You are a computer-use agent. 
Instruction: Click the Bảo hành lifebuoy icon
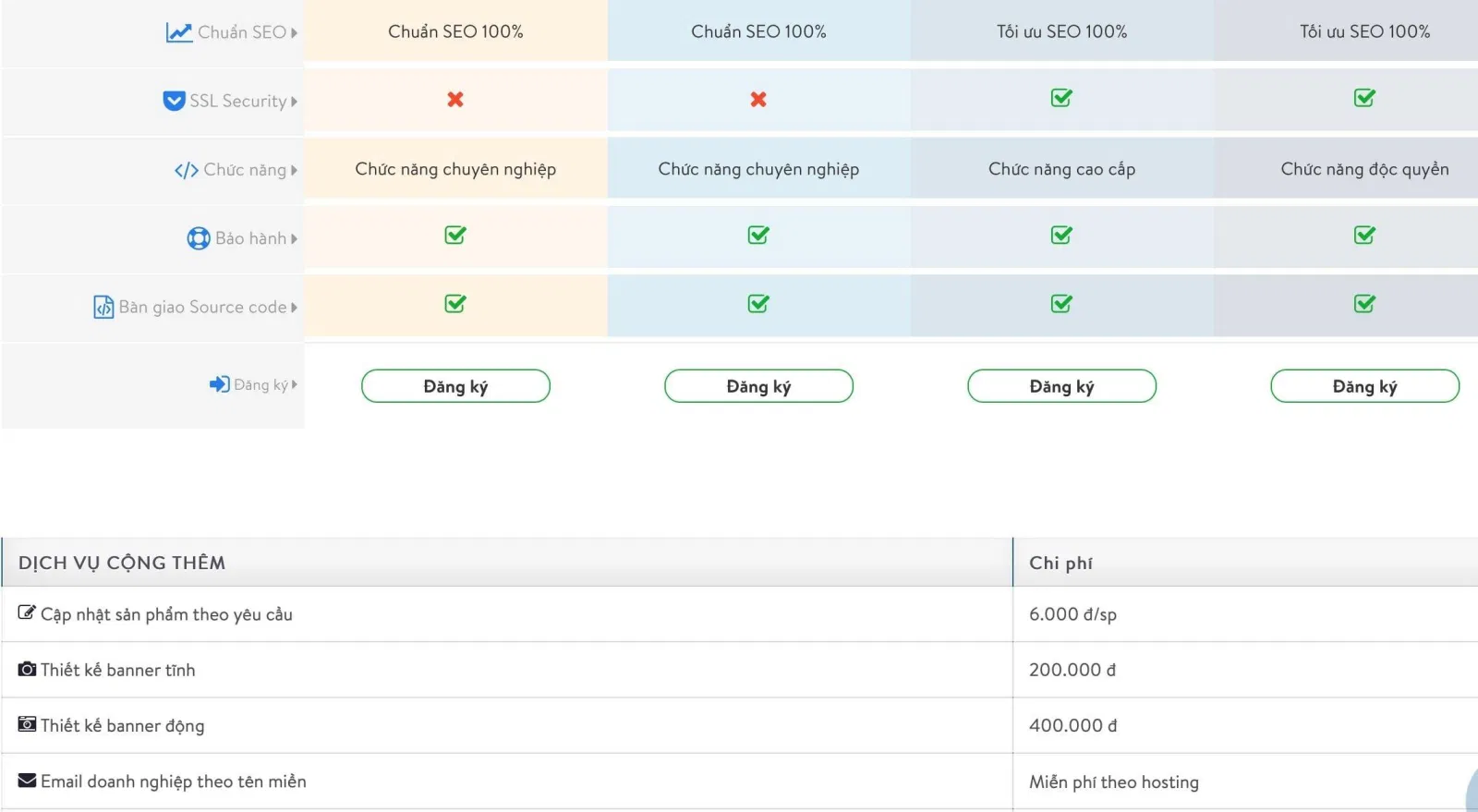pyautogui.click(x=199, y=238)
